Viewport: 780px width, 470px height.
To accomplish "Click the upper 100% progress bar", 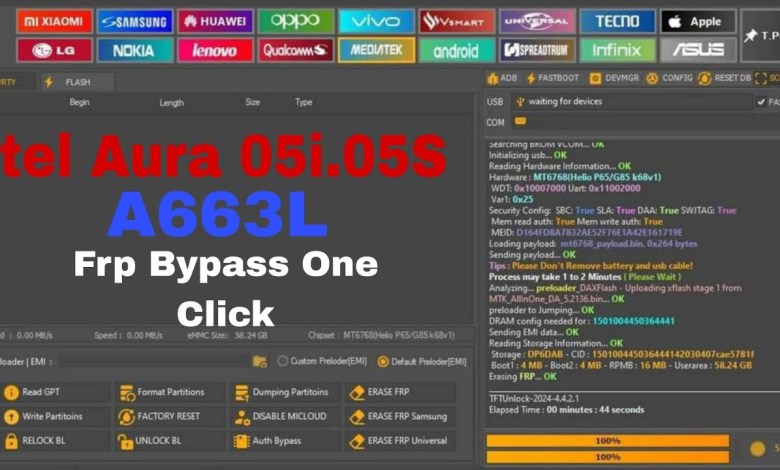I will click(608, 441).
